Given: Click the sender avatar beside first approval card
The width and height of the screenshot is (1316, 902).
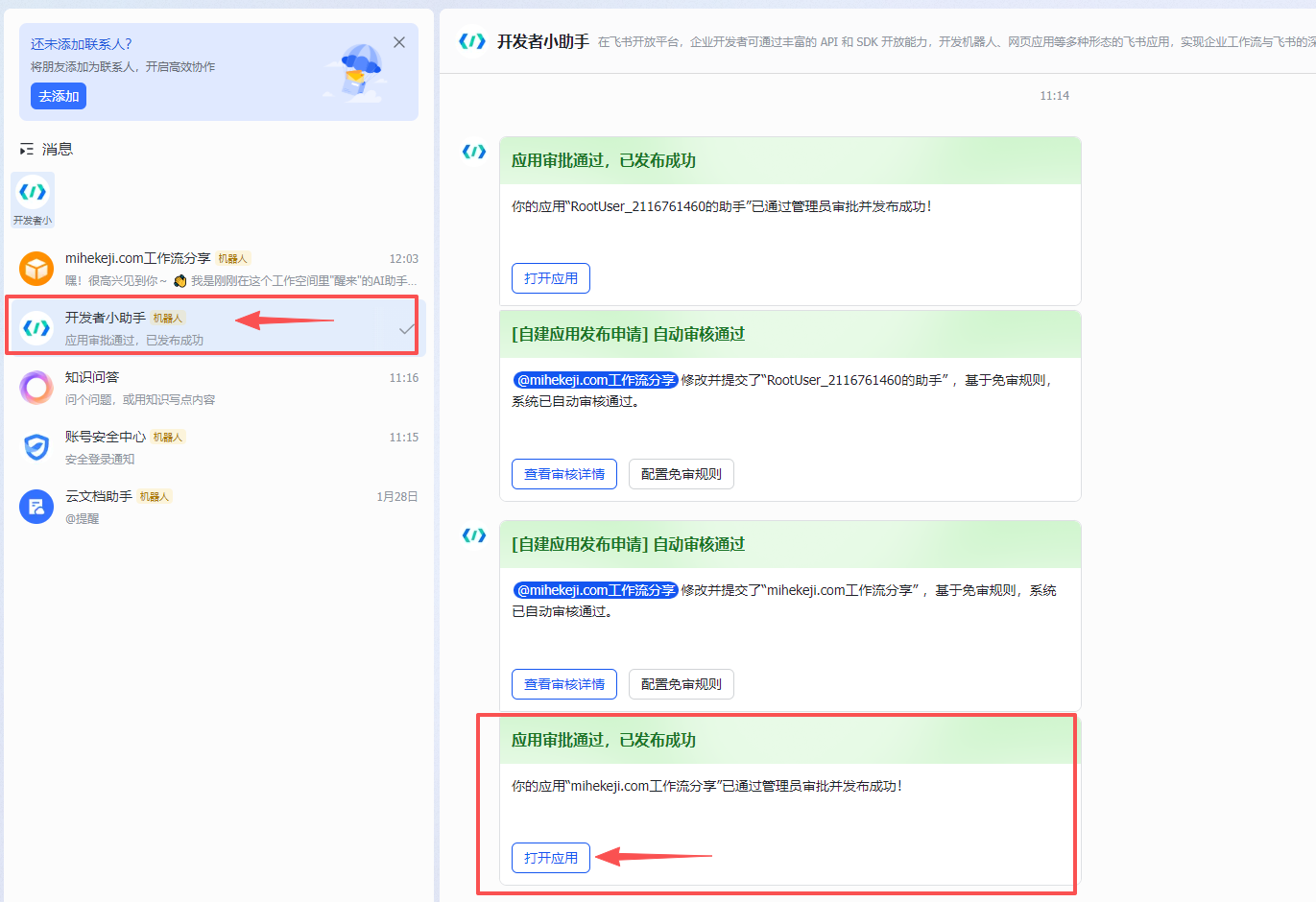Looking at the screenshot, I should [x=474, y=152].
